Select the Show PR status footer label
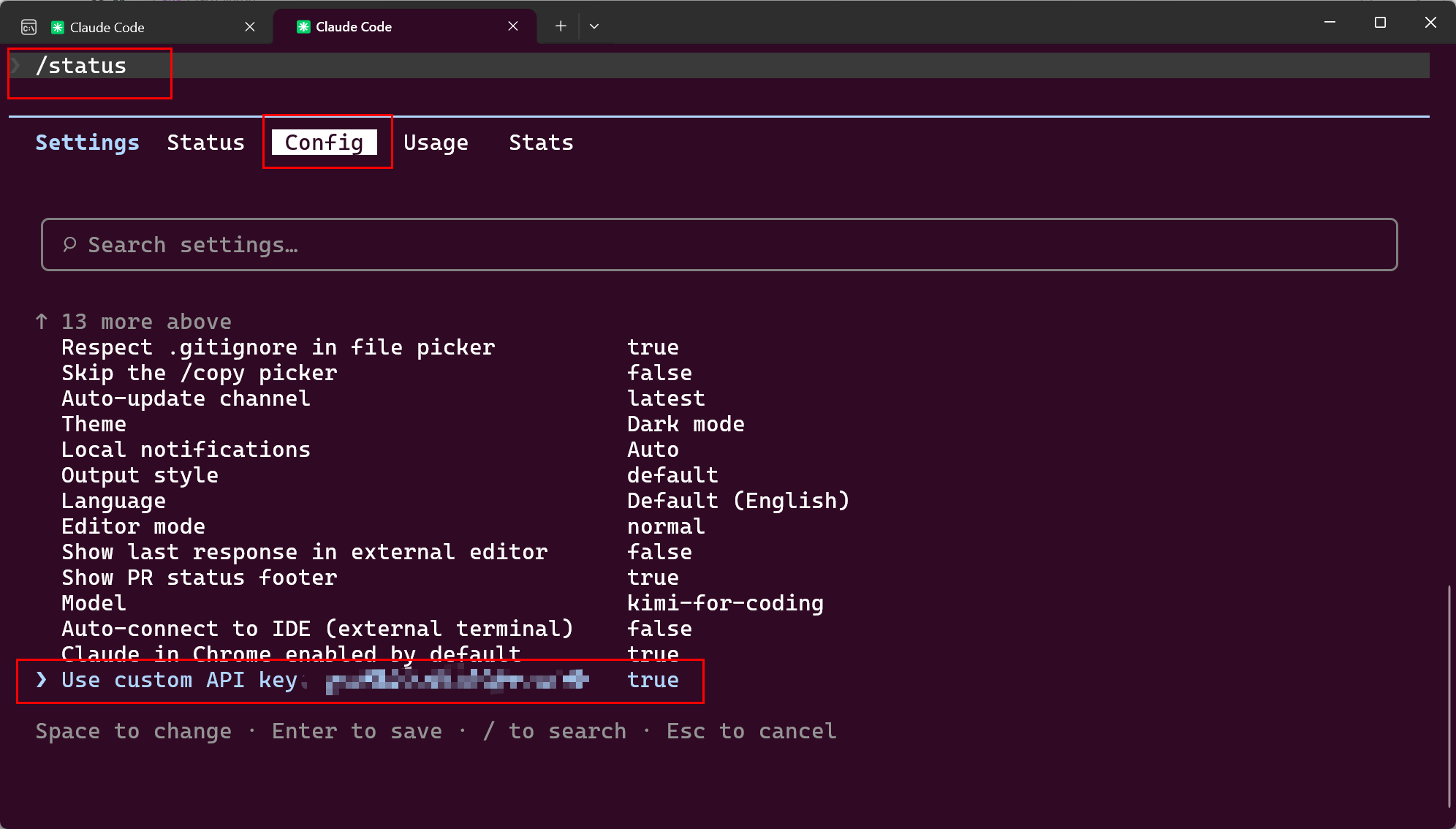 [200, 578]
